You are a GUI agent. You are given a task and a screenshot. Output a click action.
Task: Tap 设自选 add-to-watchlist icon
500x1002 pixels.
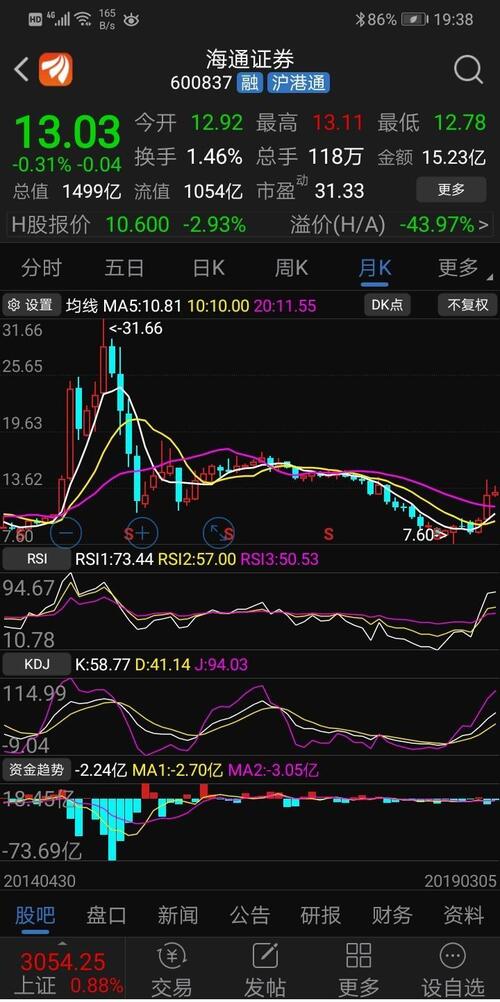453,970
